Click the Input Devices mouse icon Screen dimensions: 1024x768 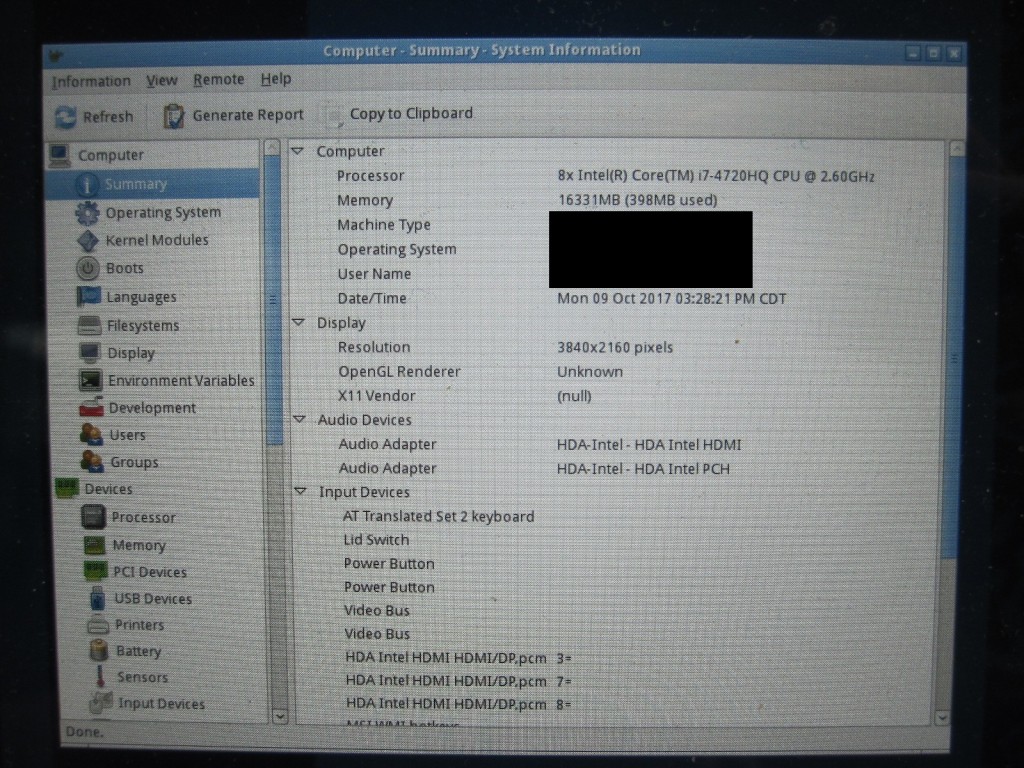pos(101,703)
